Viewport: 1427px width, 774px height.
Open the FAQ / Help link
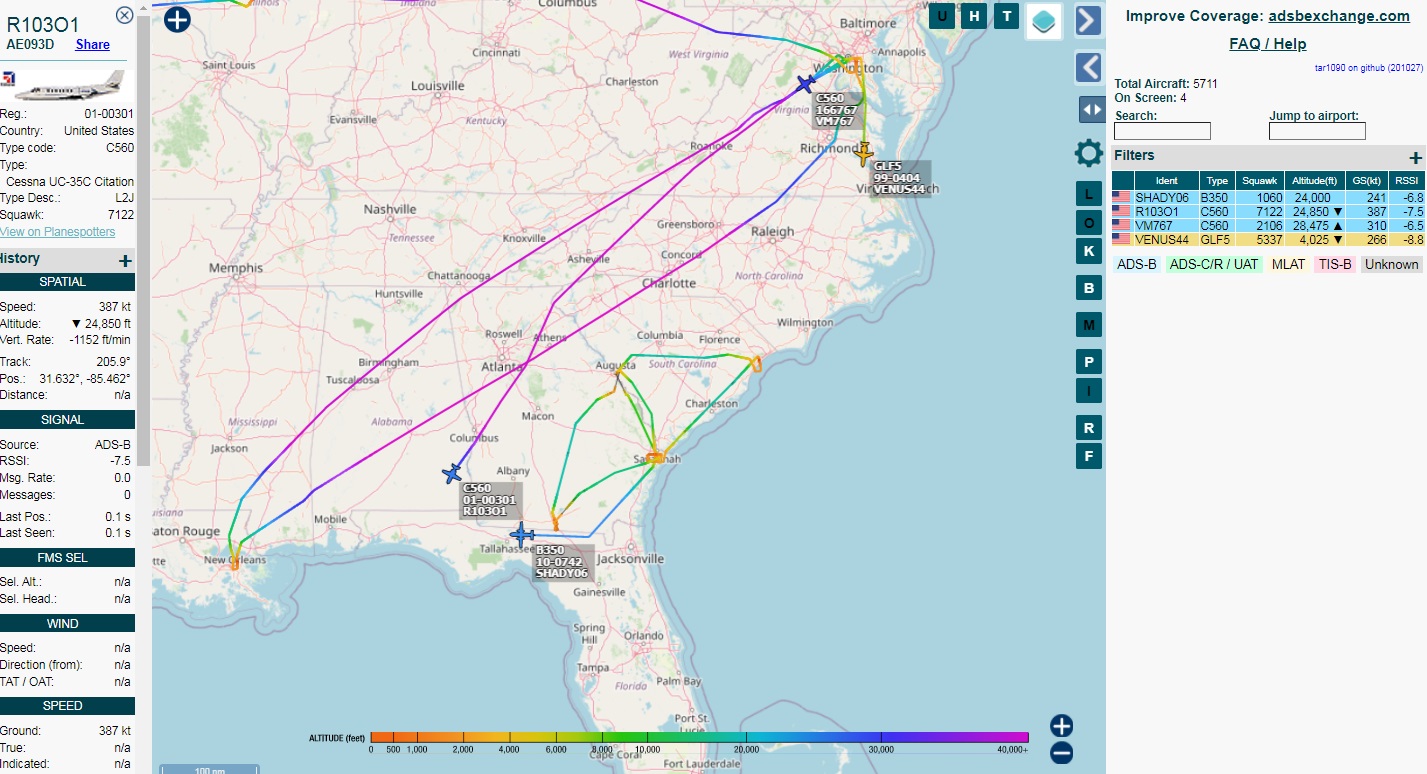tap(1267, 44)
